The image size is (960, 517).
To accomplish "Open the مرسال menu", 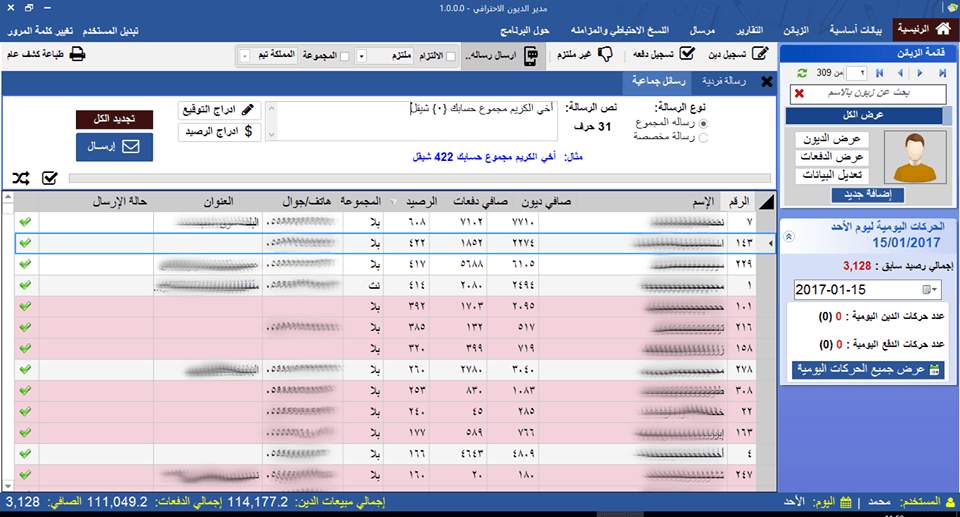I will click(702, 29).
